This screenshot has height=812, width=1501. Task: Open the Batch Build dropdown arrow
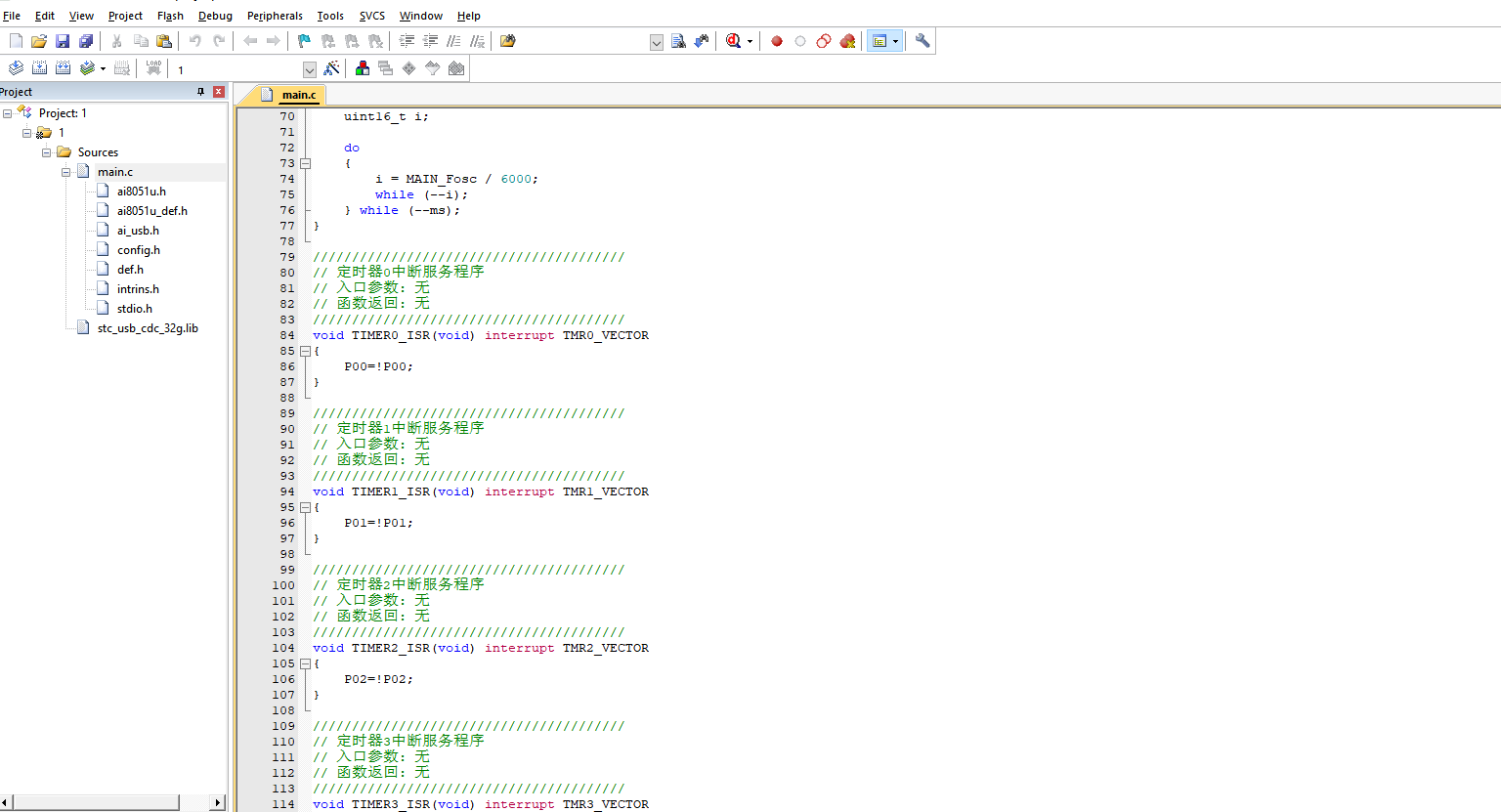click(103, 68)
